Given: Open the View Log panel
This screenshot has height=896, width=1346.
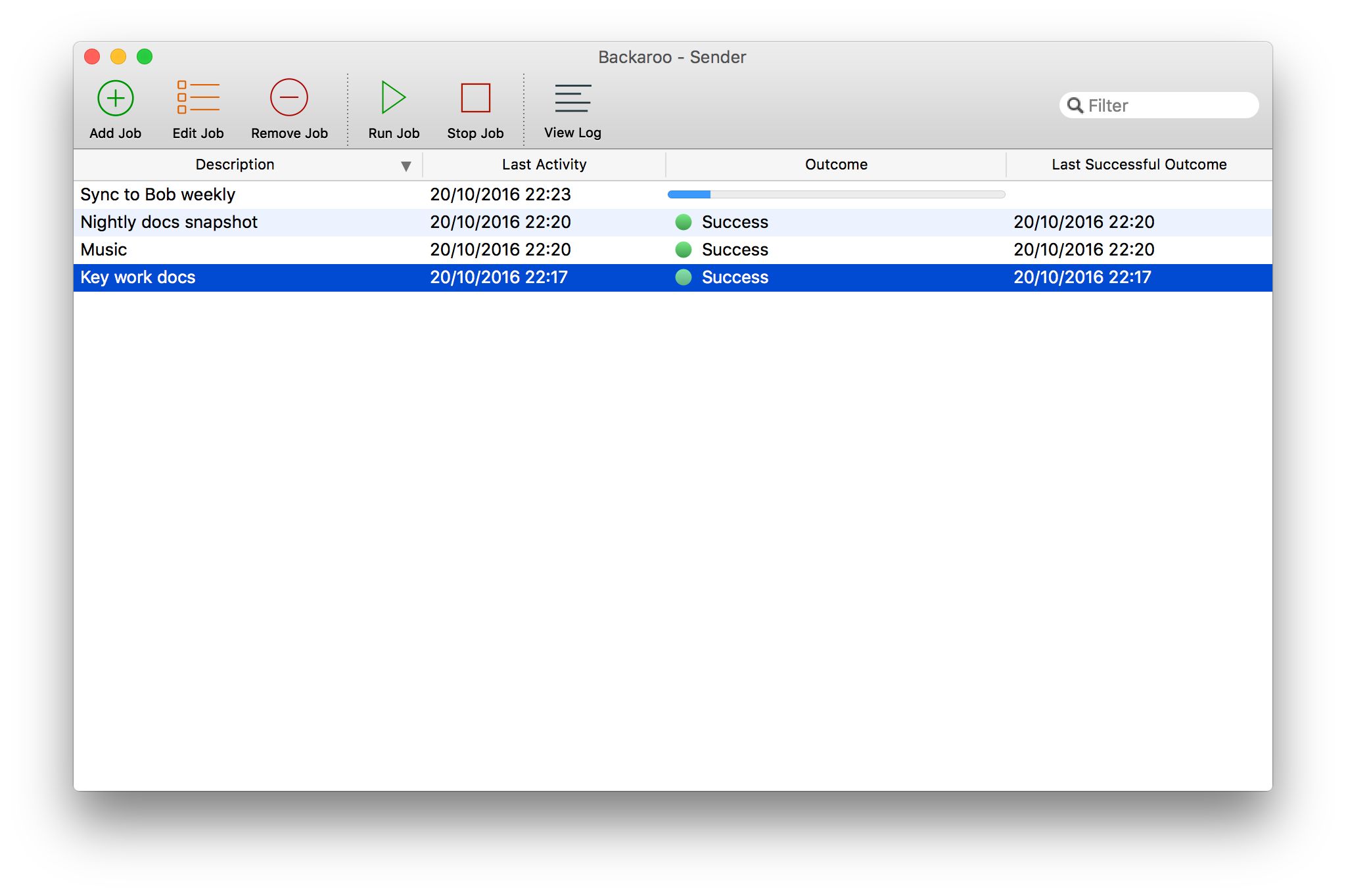Looking at the screenshot, I should 572,97.
